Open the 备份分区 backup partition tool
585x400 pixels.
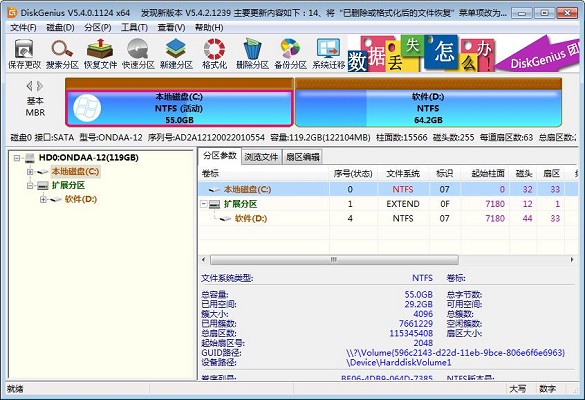click(290, 54)
